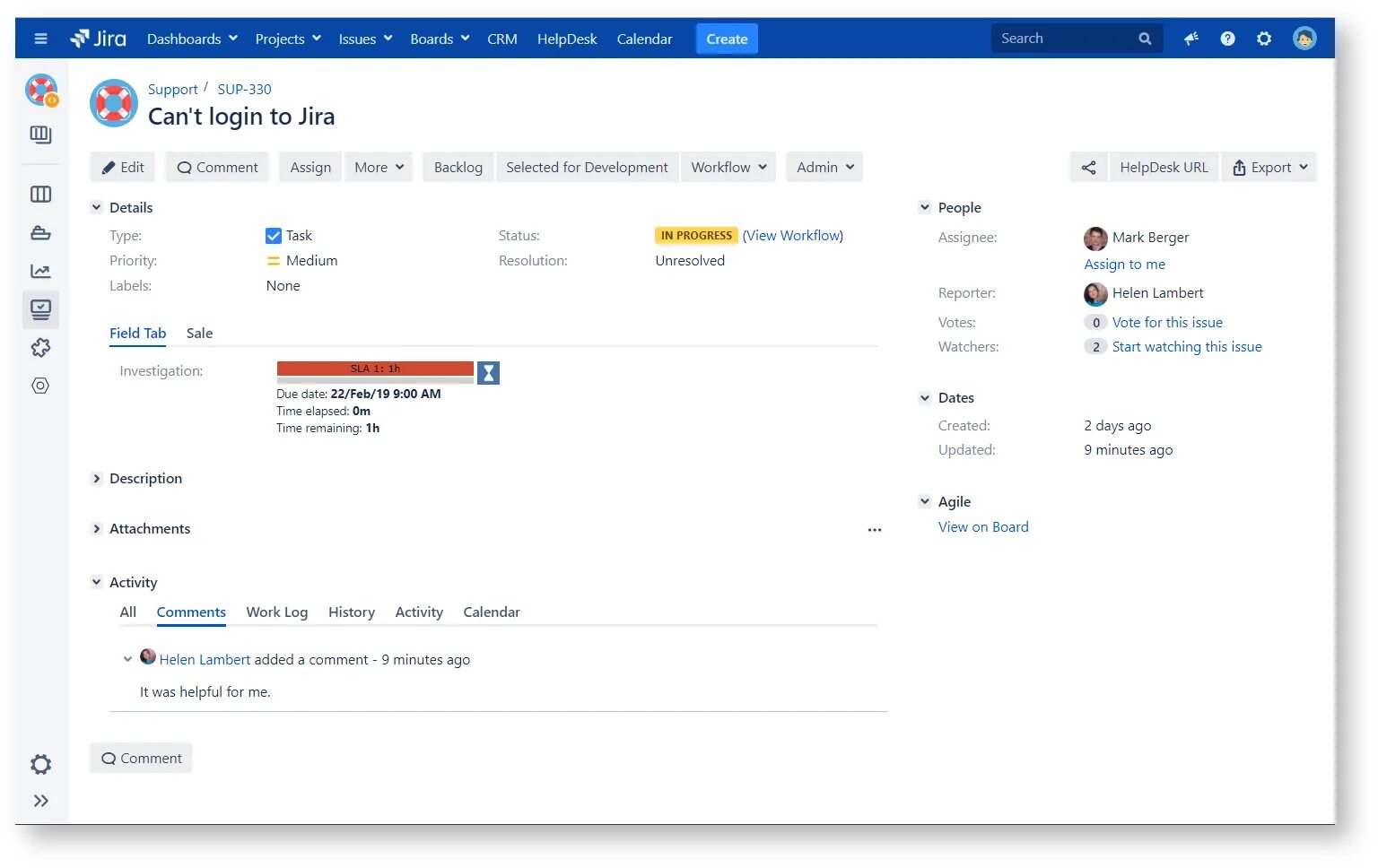Open the Add-ons puzzle sidebar icon
1378x868 pixels.
(40, 348)
